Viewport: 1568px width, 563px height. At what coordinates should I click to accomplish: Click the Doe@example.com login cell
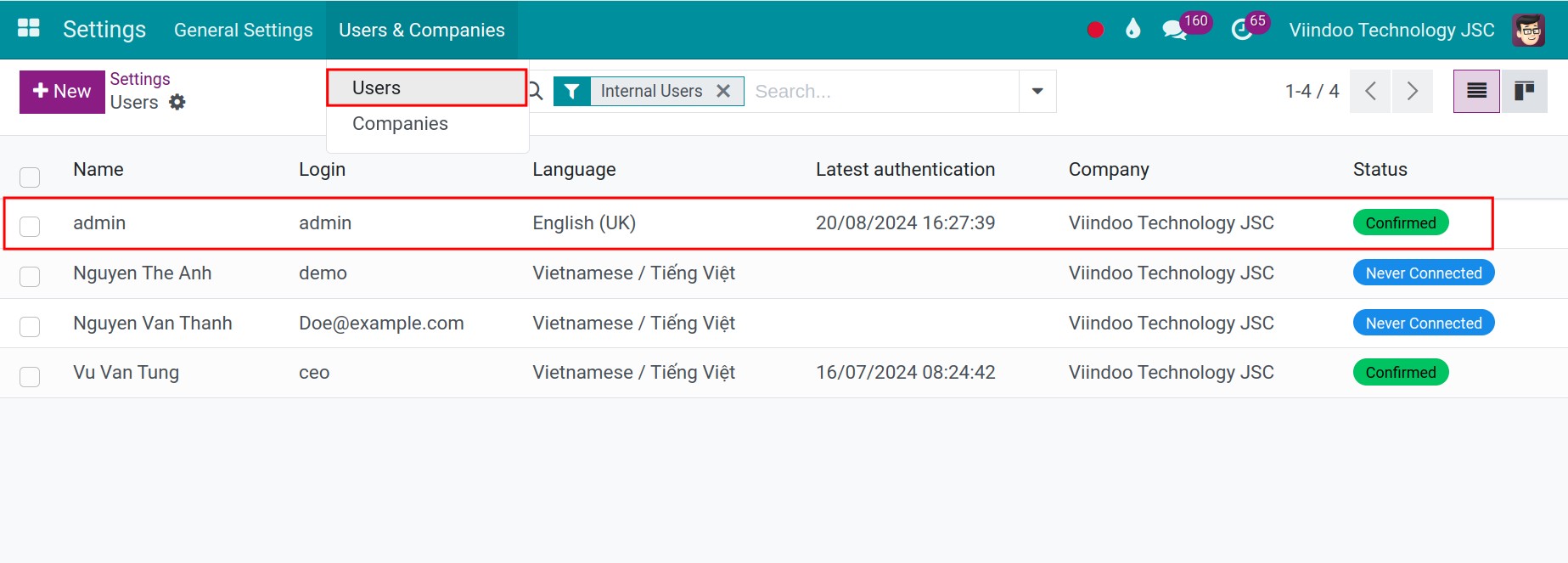coord(381,324)
